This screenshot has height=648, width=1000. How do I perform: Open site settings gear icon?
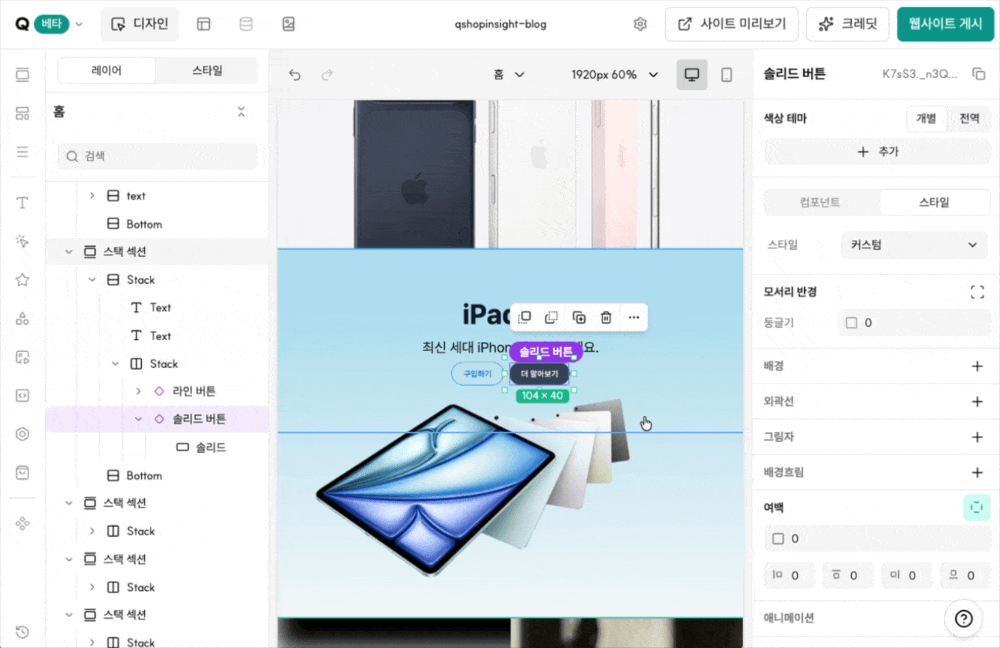pyautogui.click(x=640, y=24)
